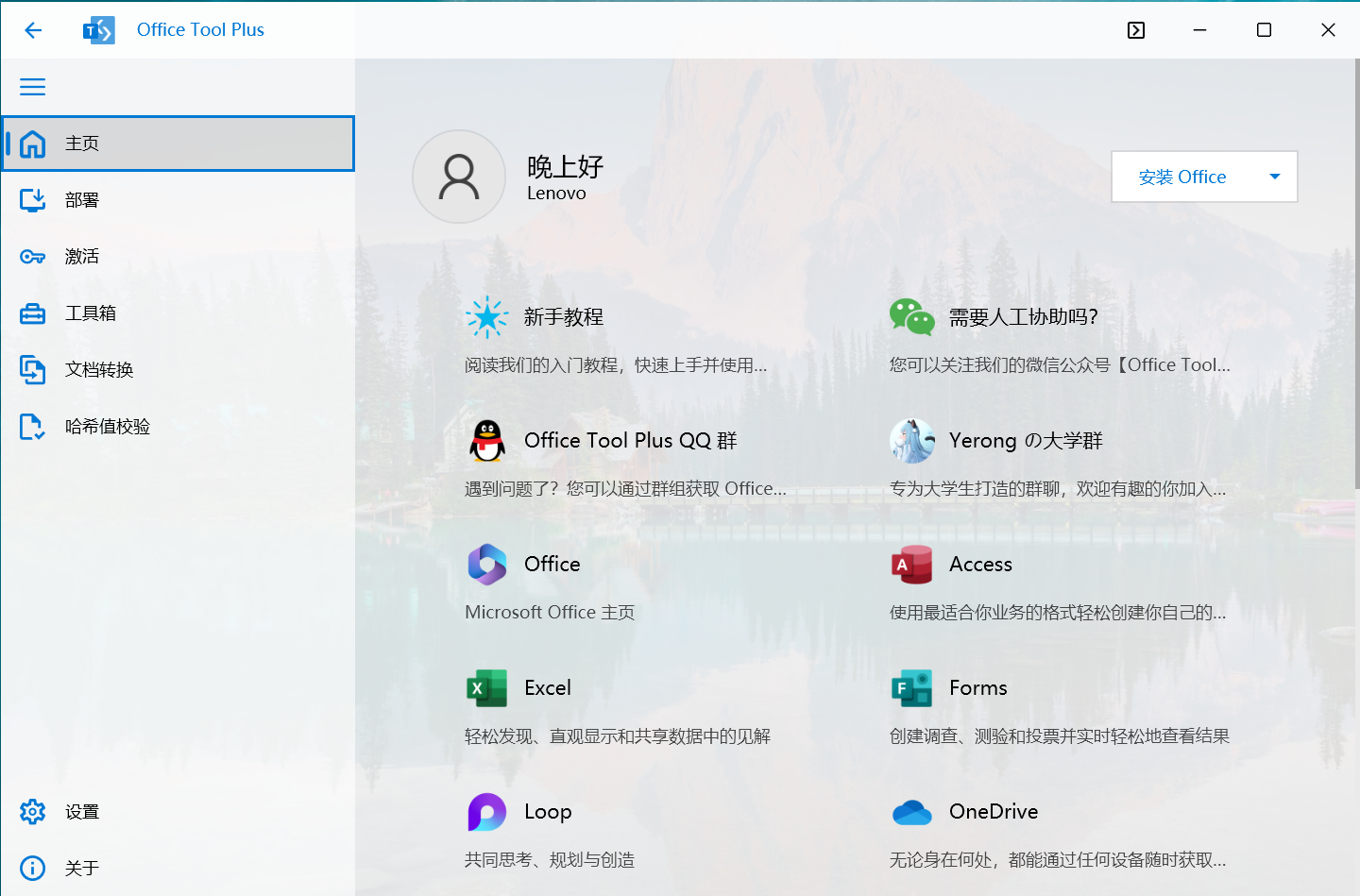1360x896 pixels.
Task: Click the QQ penguin icon
Action: (x=487, y=441)
